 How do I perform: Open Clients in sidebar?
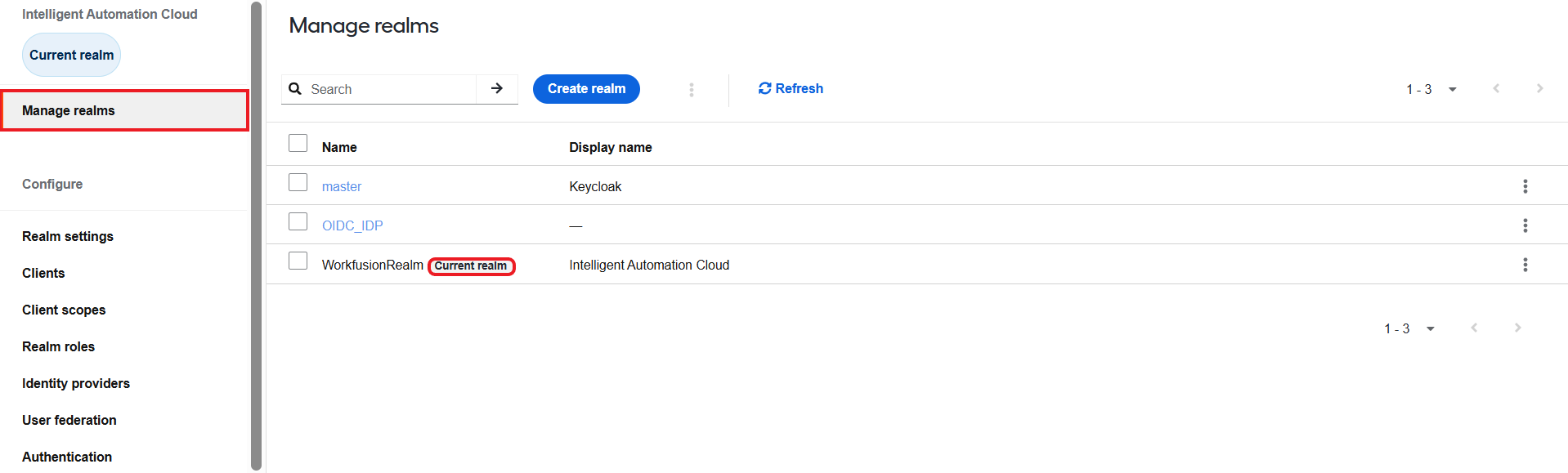[43, 273]
